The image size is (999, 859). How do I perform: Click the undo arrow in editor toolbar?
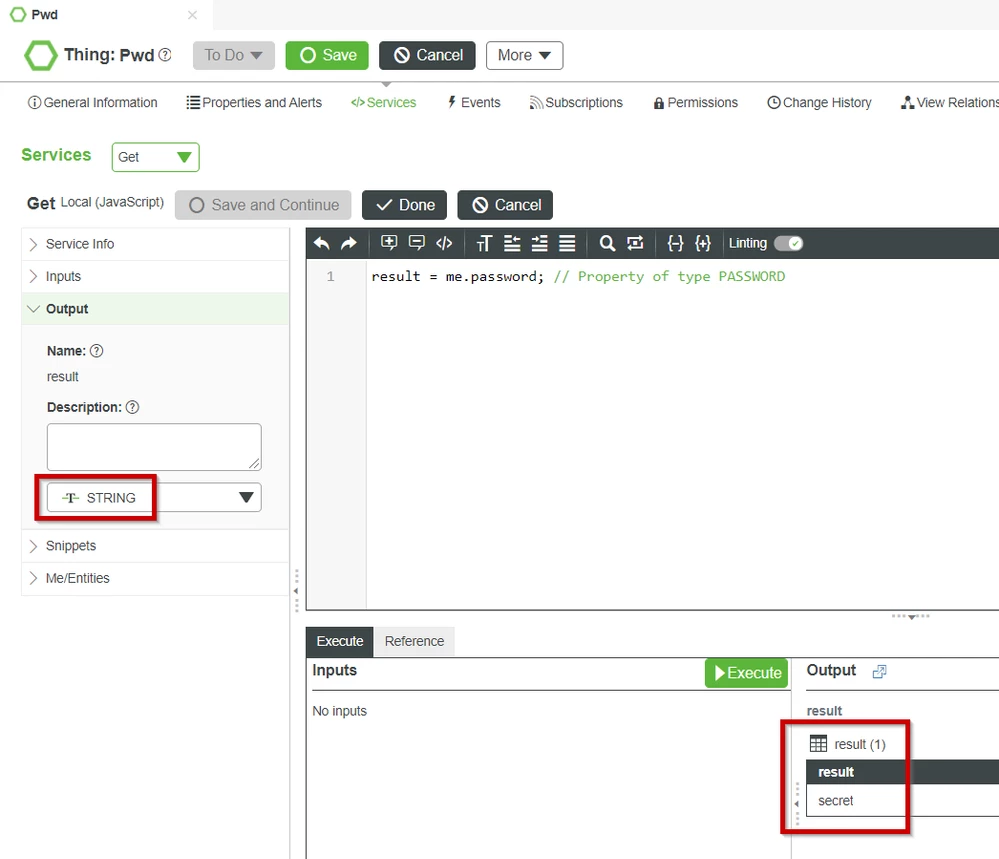pyautogui.click(x=322, y=243)
